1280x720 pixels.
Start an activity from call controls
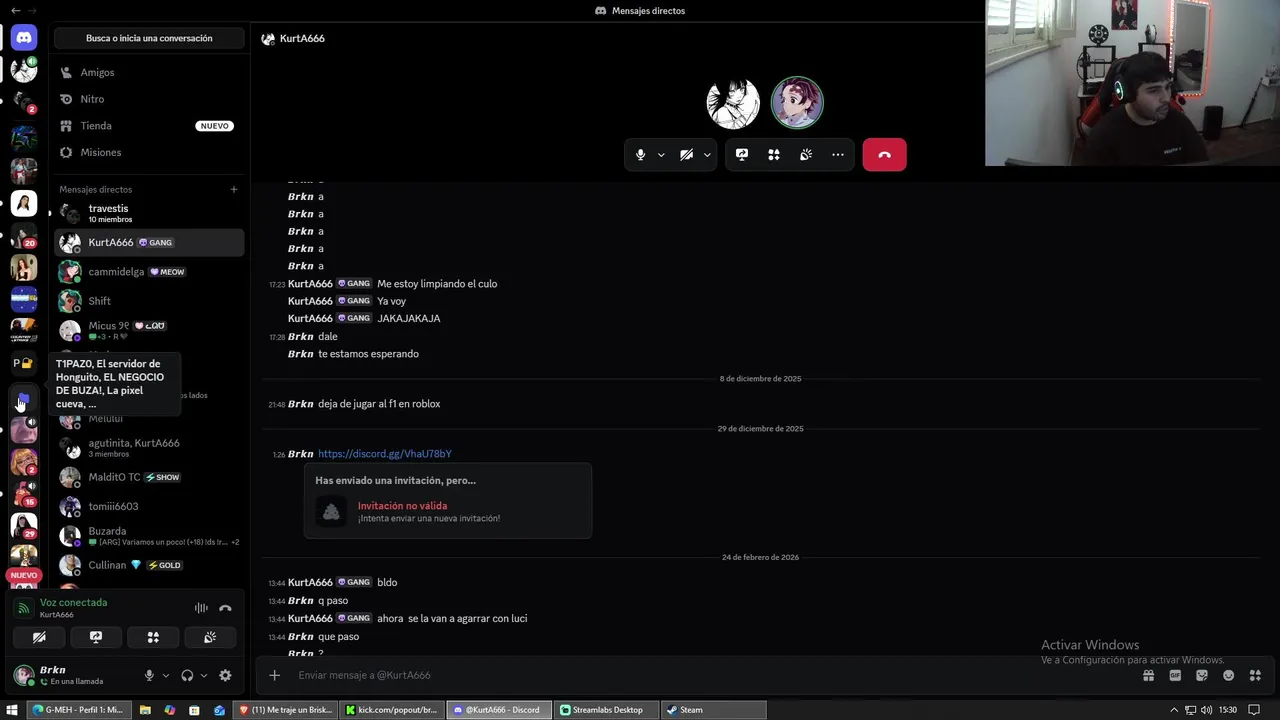point(774,155)
